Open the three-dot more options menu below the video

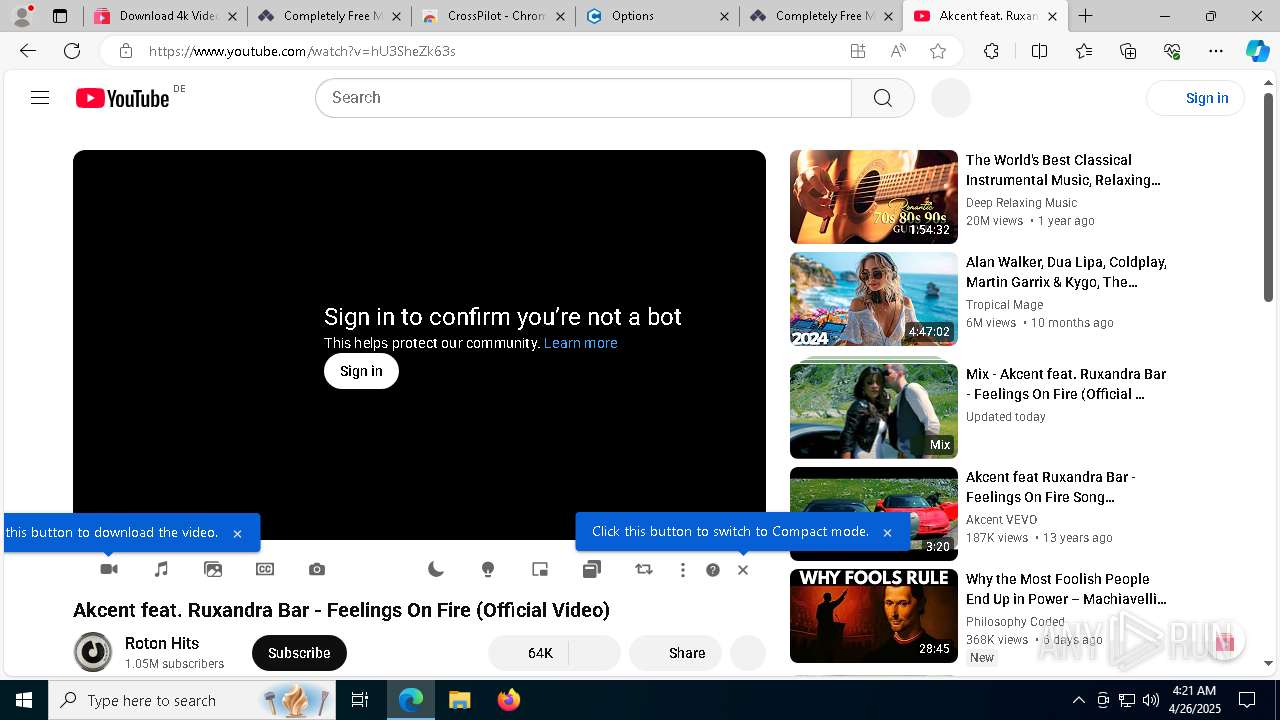683,570
